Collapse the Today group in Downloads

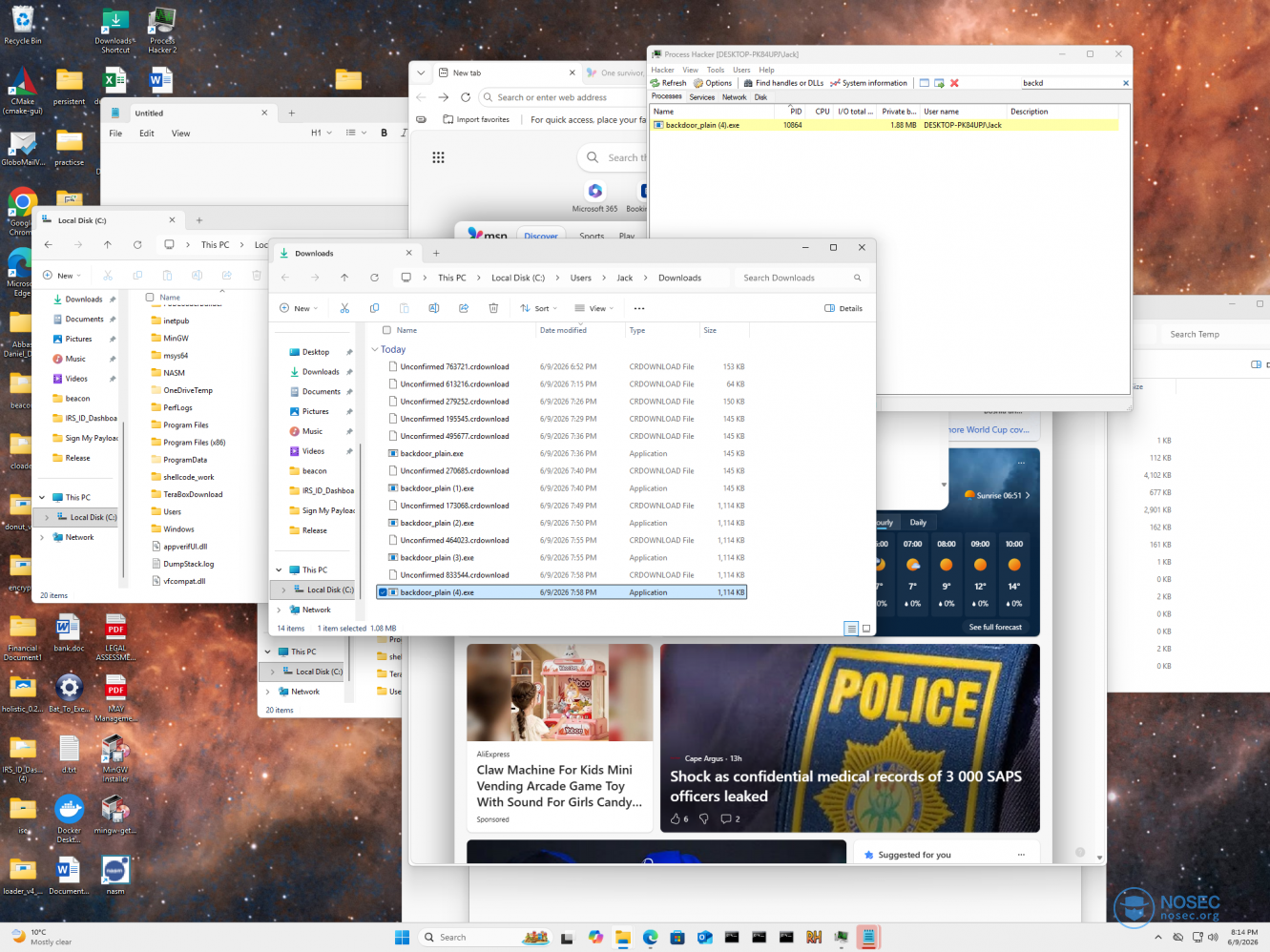pos(374,349)
